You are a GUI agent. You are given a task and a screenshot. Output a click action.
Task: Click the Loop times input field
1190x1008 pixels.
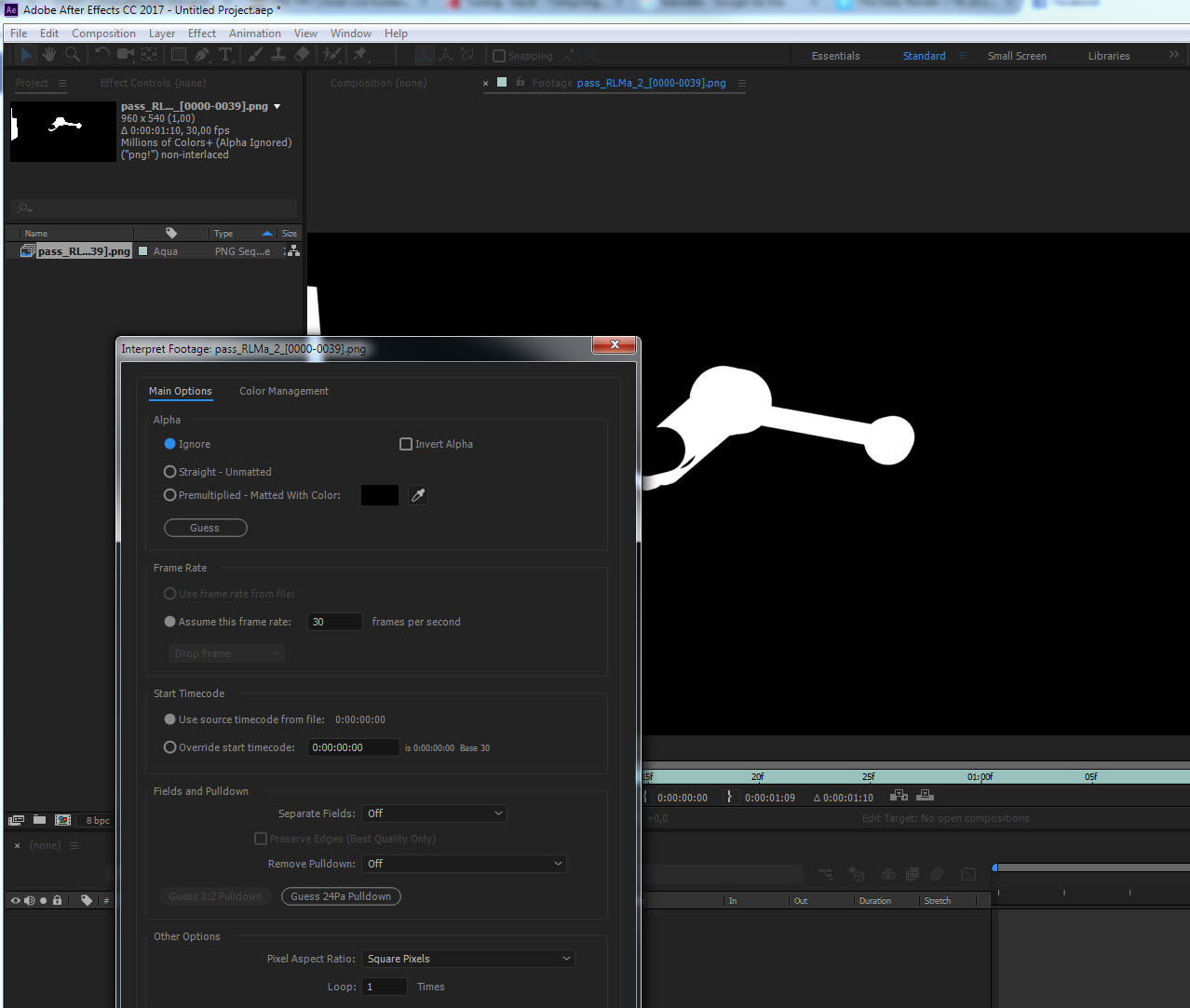point(385,987)
